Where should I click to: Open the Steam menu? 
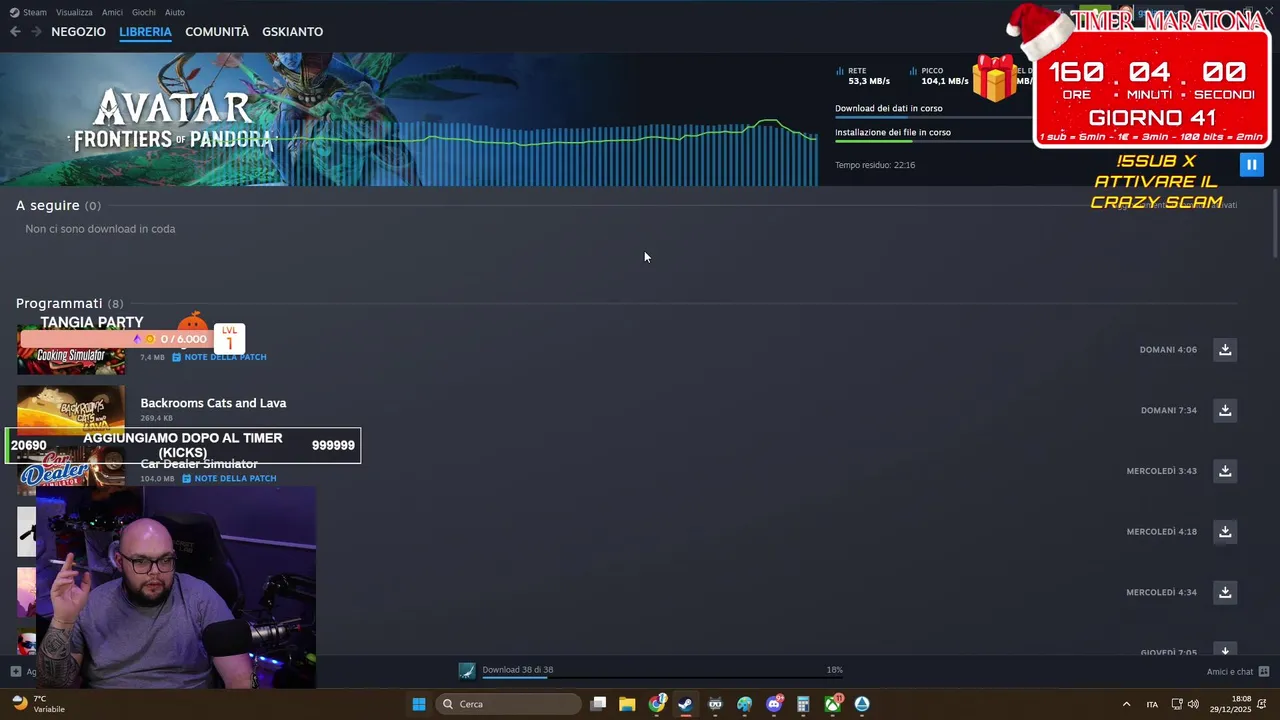(x=28, y=12)
